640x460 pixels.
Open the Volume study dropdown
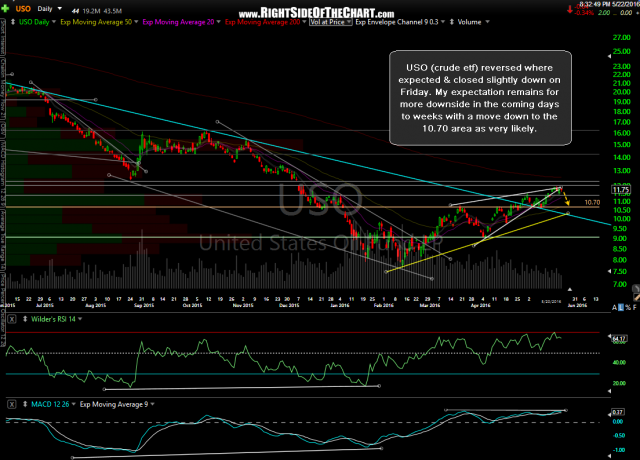pyautogui.click(x=487, y=22)
